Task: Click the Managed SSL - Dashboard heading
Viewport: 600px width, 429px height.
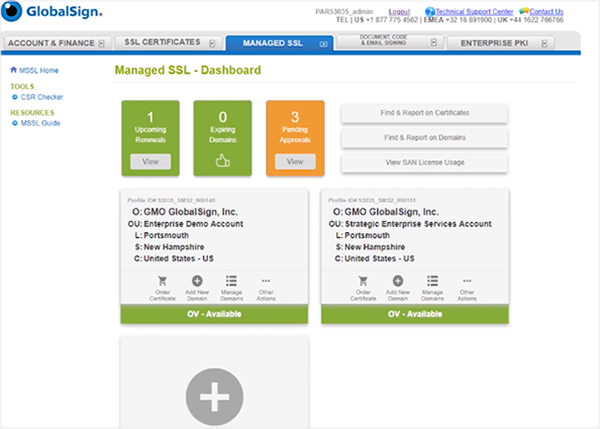Action: (x=188, y=70)
